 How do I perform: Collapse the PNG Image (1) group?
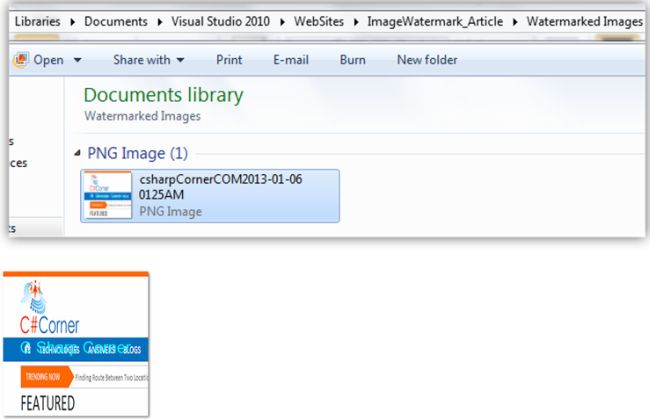(78, 153)
